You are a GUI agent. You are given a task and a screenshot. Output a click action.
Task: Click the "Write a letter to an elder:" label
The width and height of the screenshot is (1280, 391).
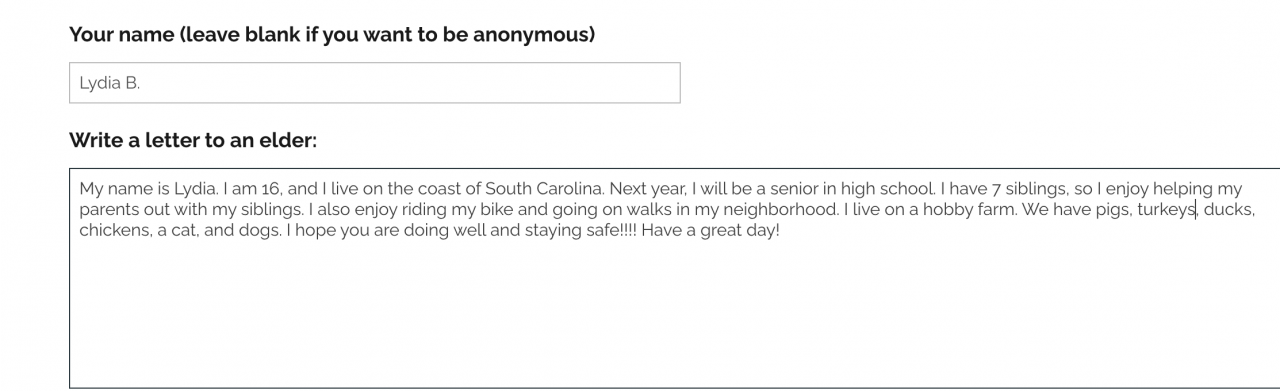(193, 140)
